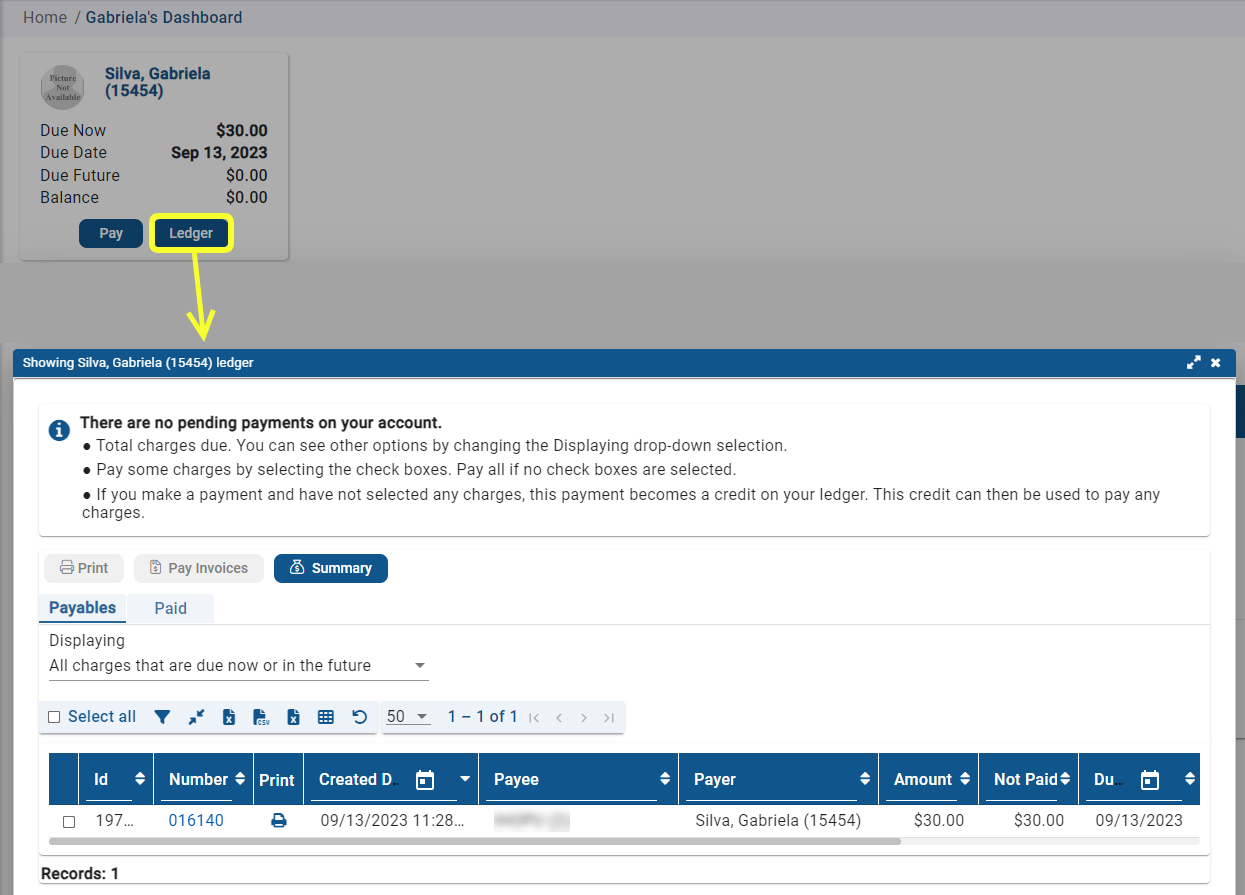Click the collapse arrows icon in toolbar
Screen dimensions: 1245x895
[x=196, y=717]
